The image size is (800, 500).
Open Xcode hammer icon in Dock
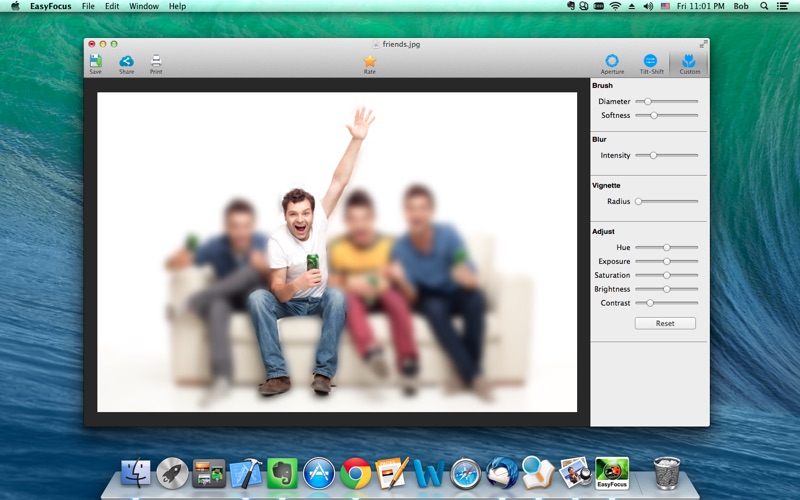point(246,473)
